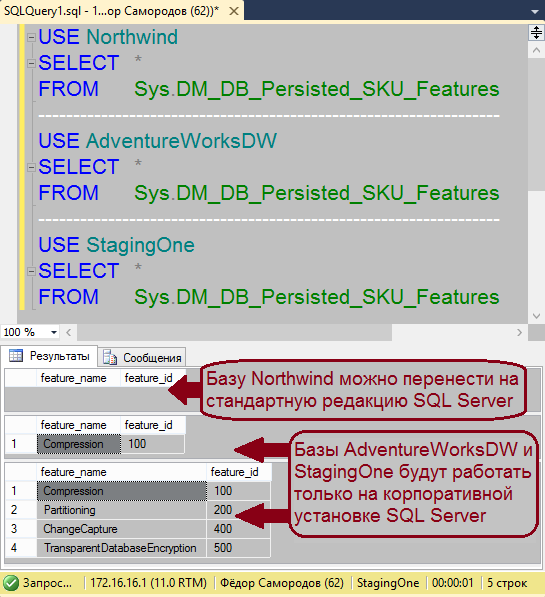Select the 200 feature_id cell
Viewport: 545px width, 597px height.
[x=239, y=510]
